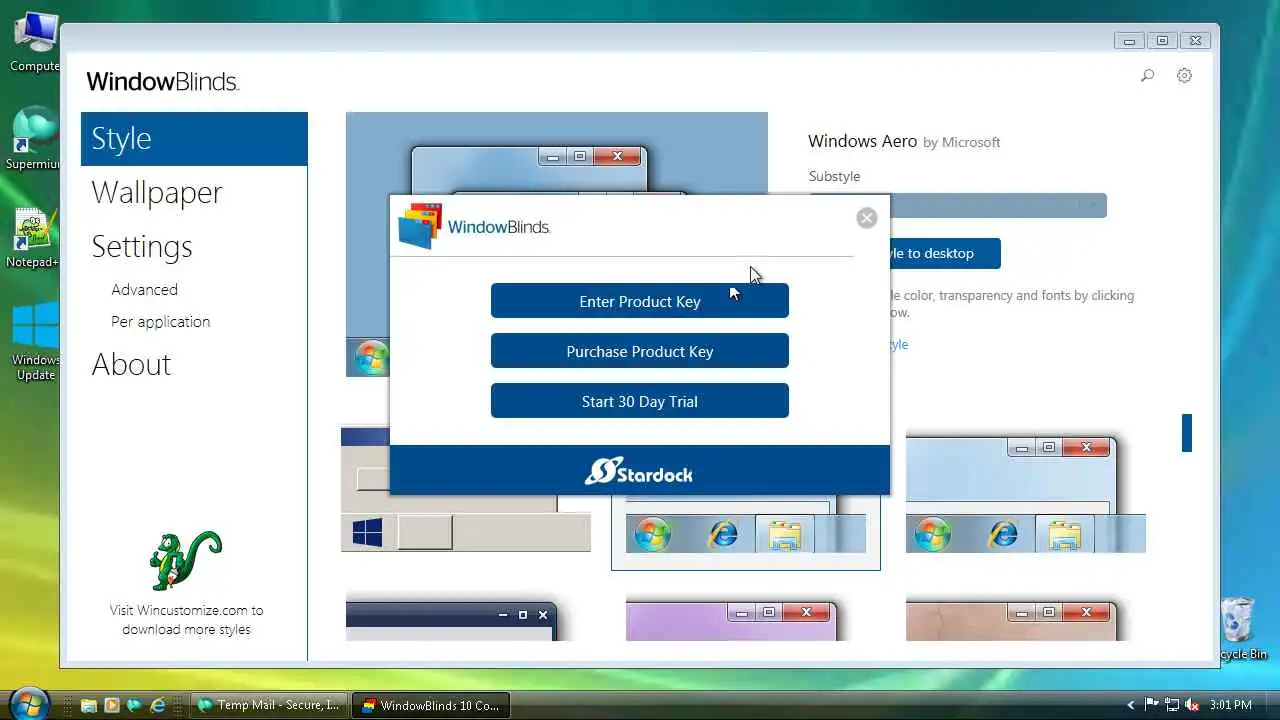Click the Supermium quick launch icon
1280x720 pixels.
coord(134,705)
